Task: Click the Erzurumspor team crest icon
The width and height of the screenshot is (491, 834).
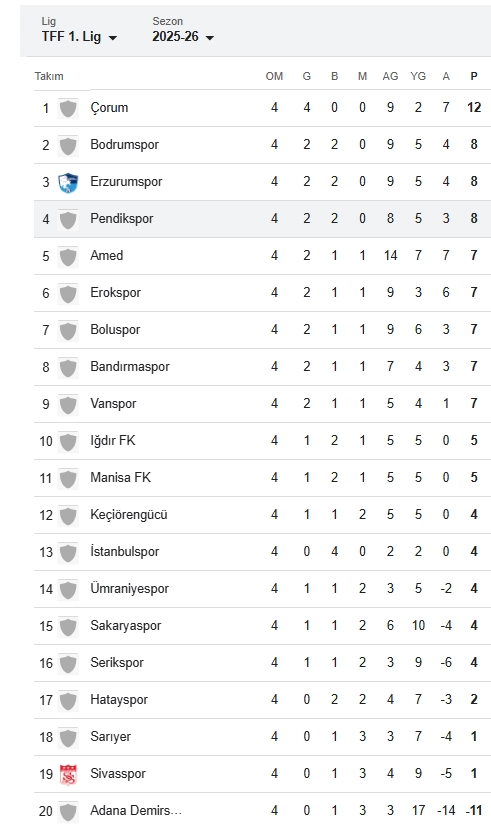Action: point(68,182)
